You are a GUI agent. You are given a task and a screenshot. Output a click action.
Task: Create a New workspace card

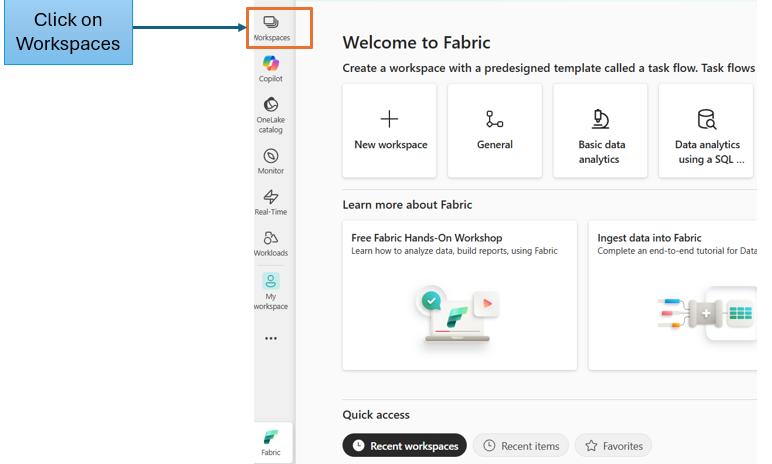(389, 131)
